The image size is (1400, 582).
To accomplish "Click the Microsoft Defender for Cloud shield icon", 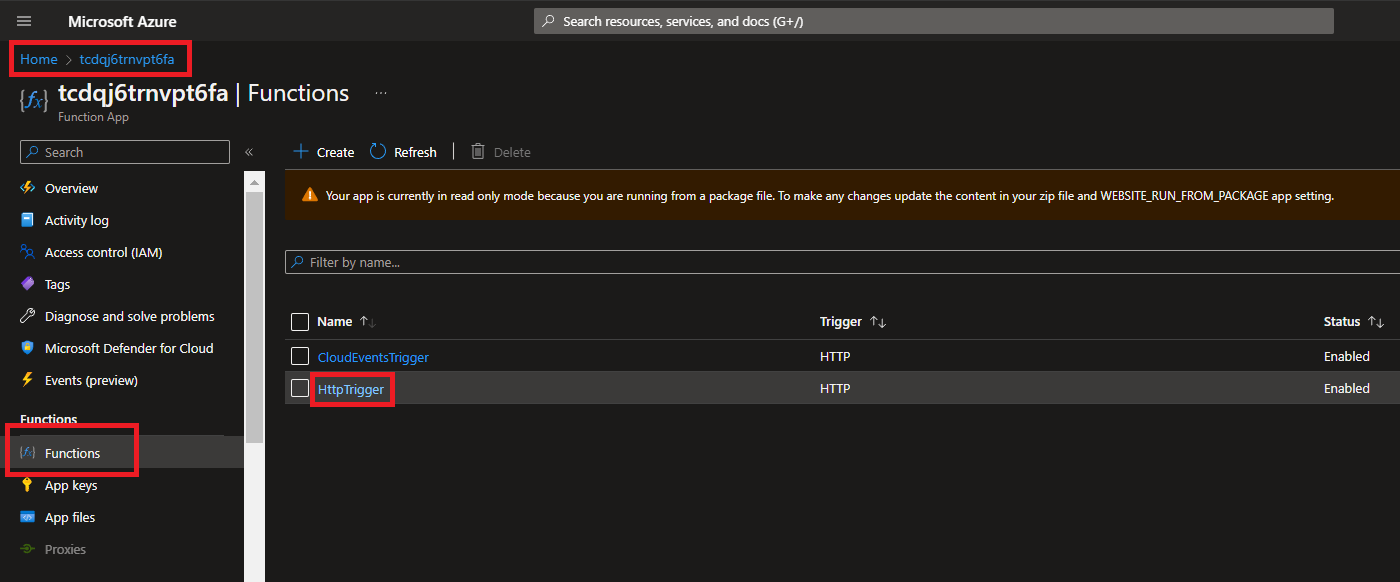I will 28,348.
